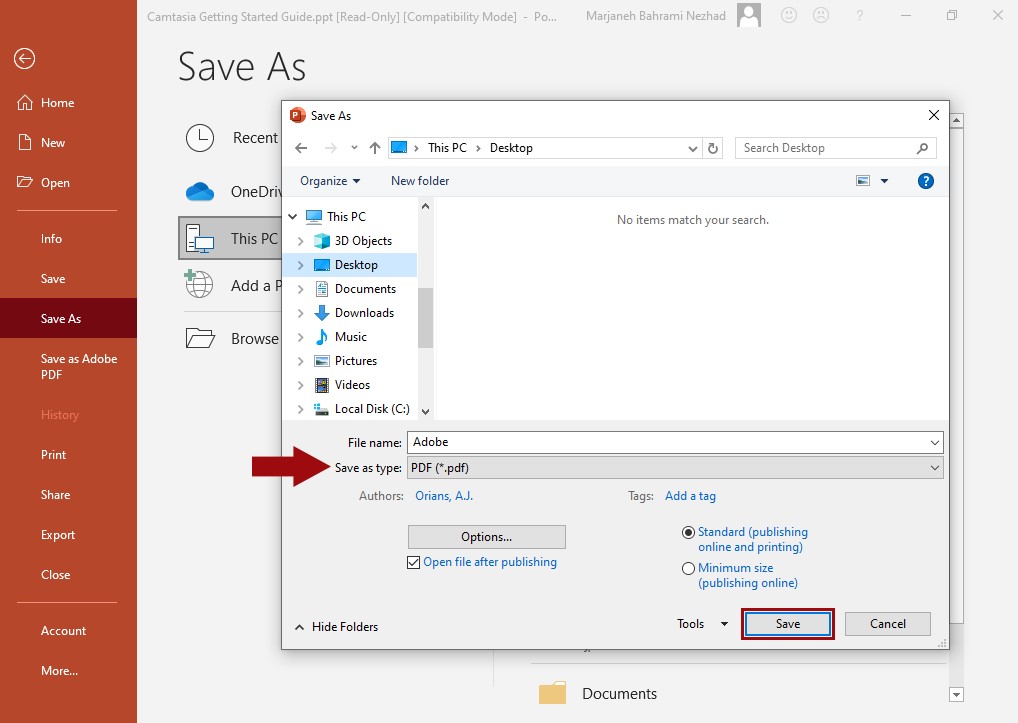Close the Save As dialog
The image size is (1018, 723).
tap(934, 115)
